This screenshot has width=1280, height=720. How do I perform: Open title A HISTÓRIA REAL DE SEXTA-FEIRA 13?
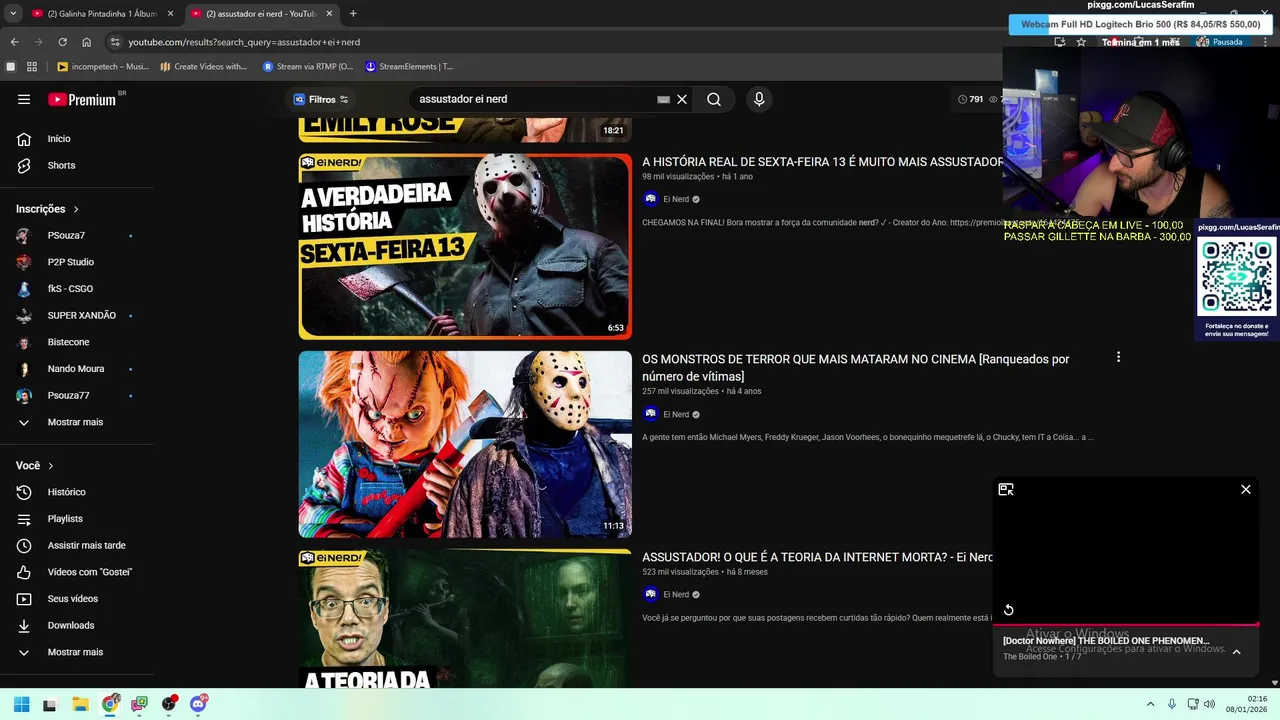[822, 162]
